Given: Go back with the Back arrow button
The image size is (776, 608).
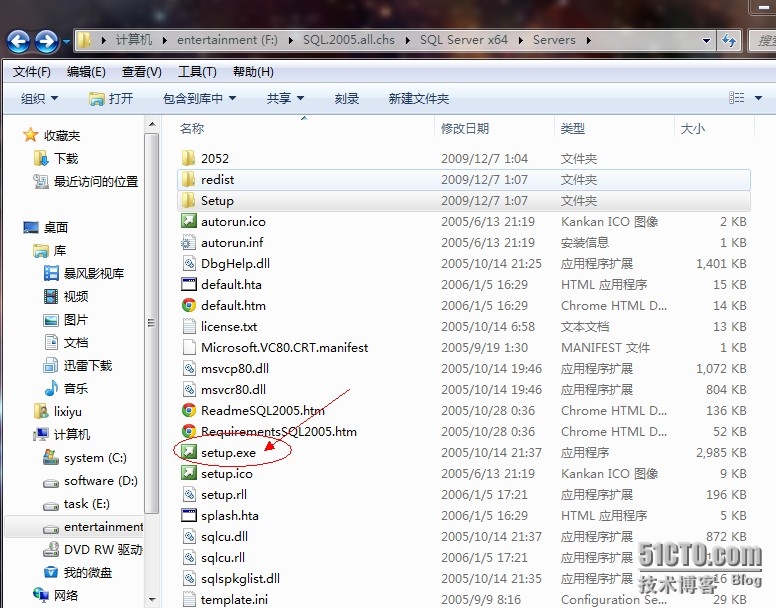Looking at the screenshot, I should pyautogui.click(x=19, y=41).
